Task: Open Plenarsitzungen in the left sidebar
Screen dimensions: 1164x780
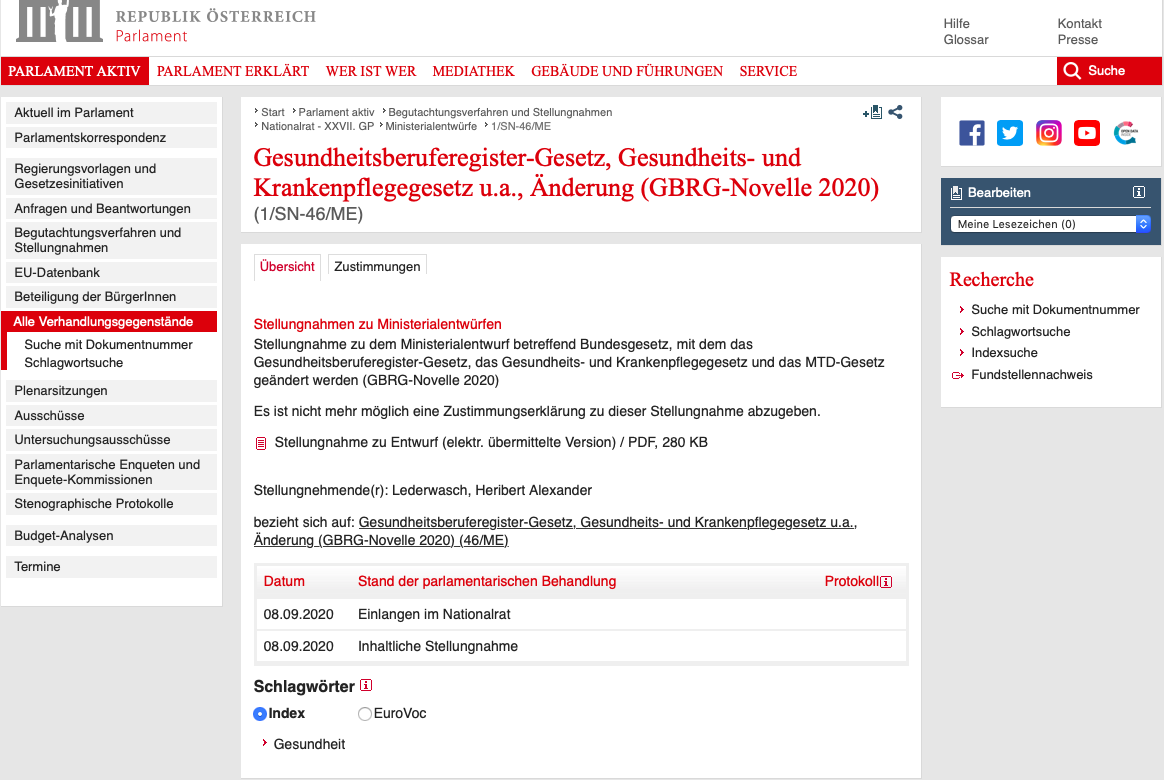Action: (x=61, y=391)
